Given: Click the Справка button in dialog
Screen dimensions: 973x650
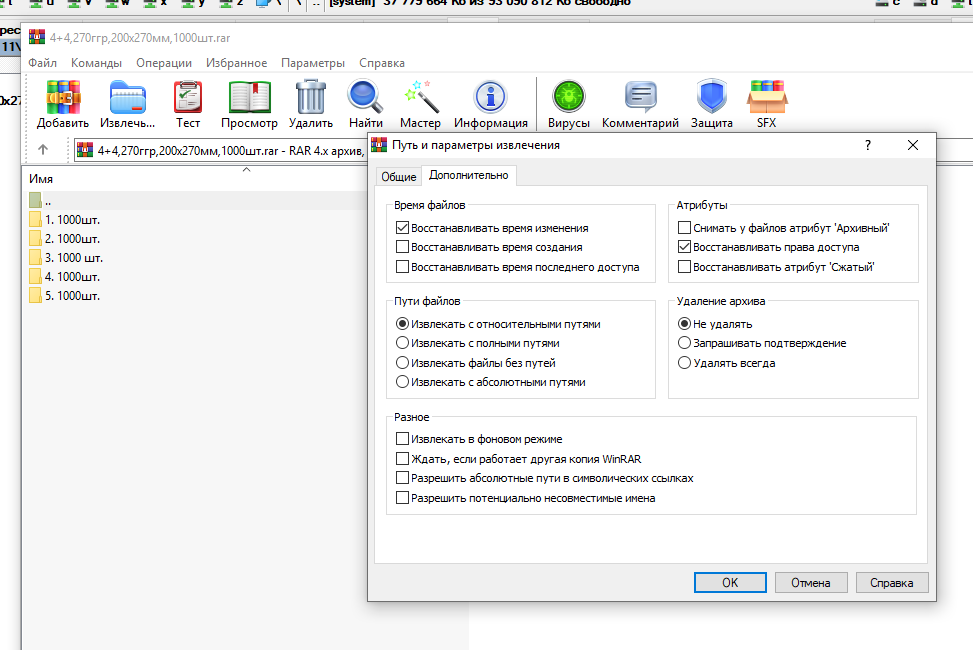Looking at the screenshot, I should [x=892, y=583].
